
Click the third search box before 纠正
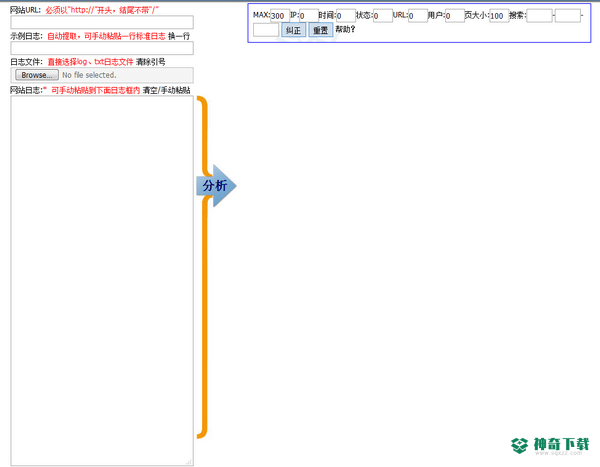266,30
